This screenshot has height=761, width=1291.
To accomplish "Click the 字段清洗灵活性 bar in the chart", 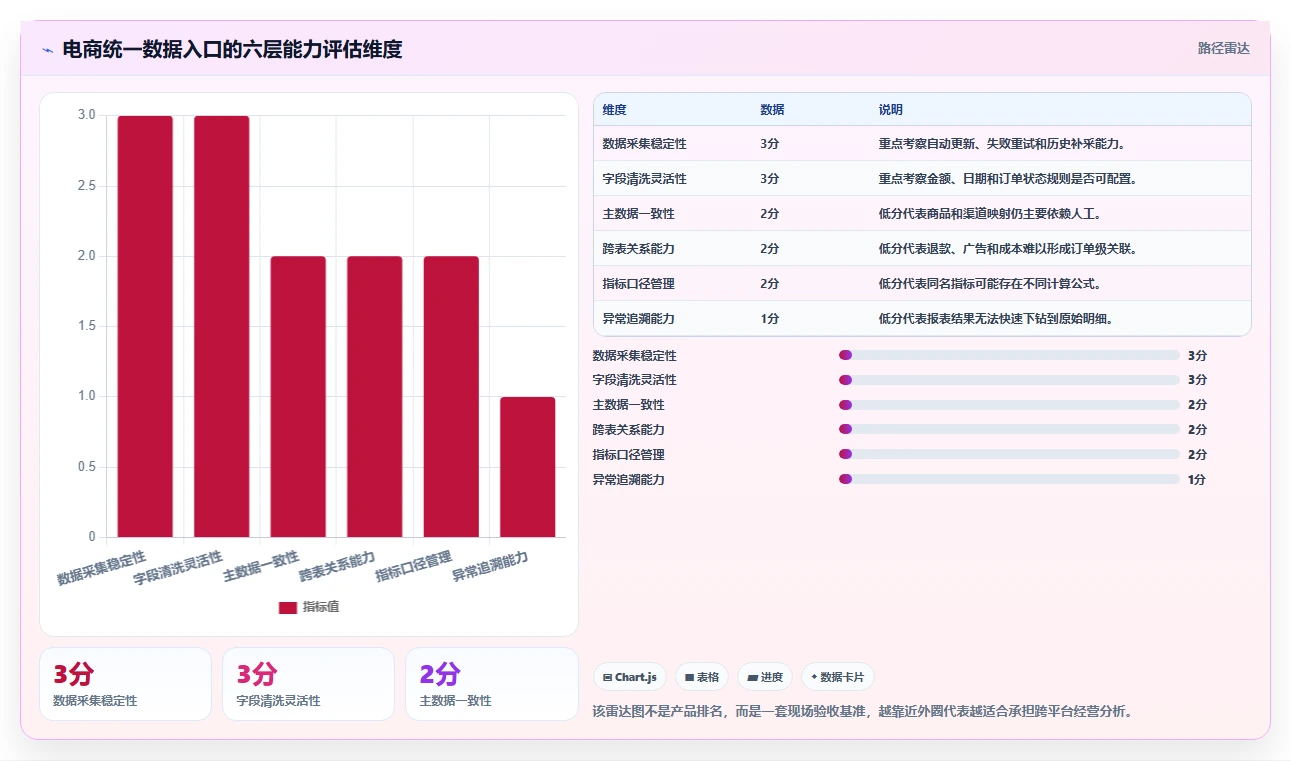I will tap(222, 326).
